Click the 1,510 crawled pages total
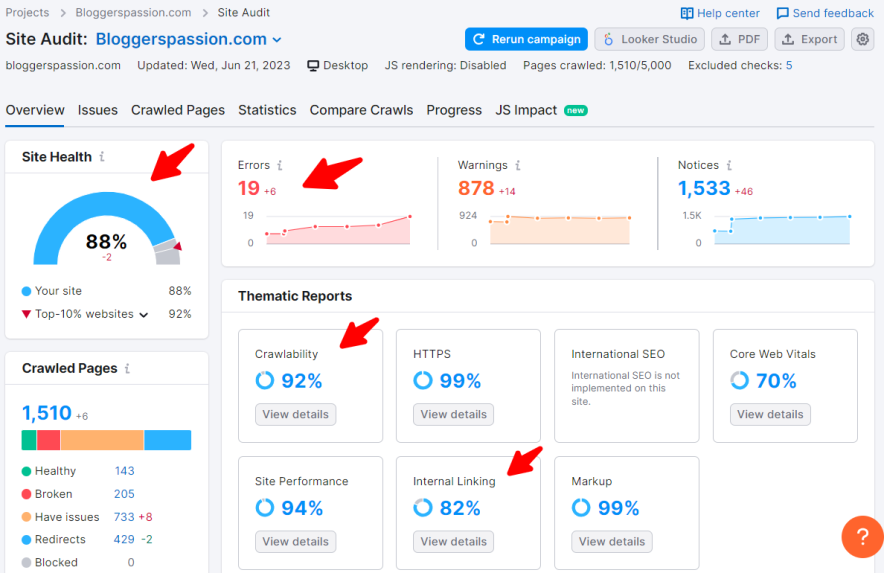This screenshot has height=573, width=884. [x=47, y=413]
